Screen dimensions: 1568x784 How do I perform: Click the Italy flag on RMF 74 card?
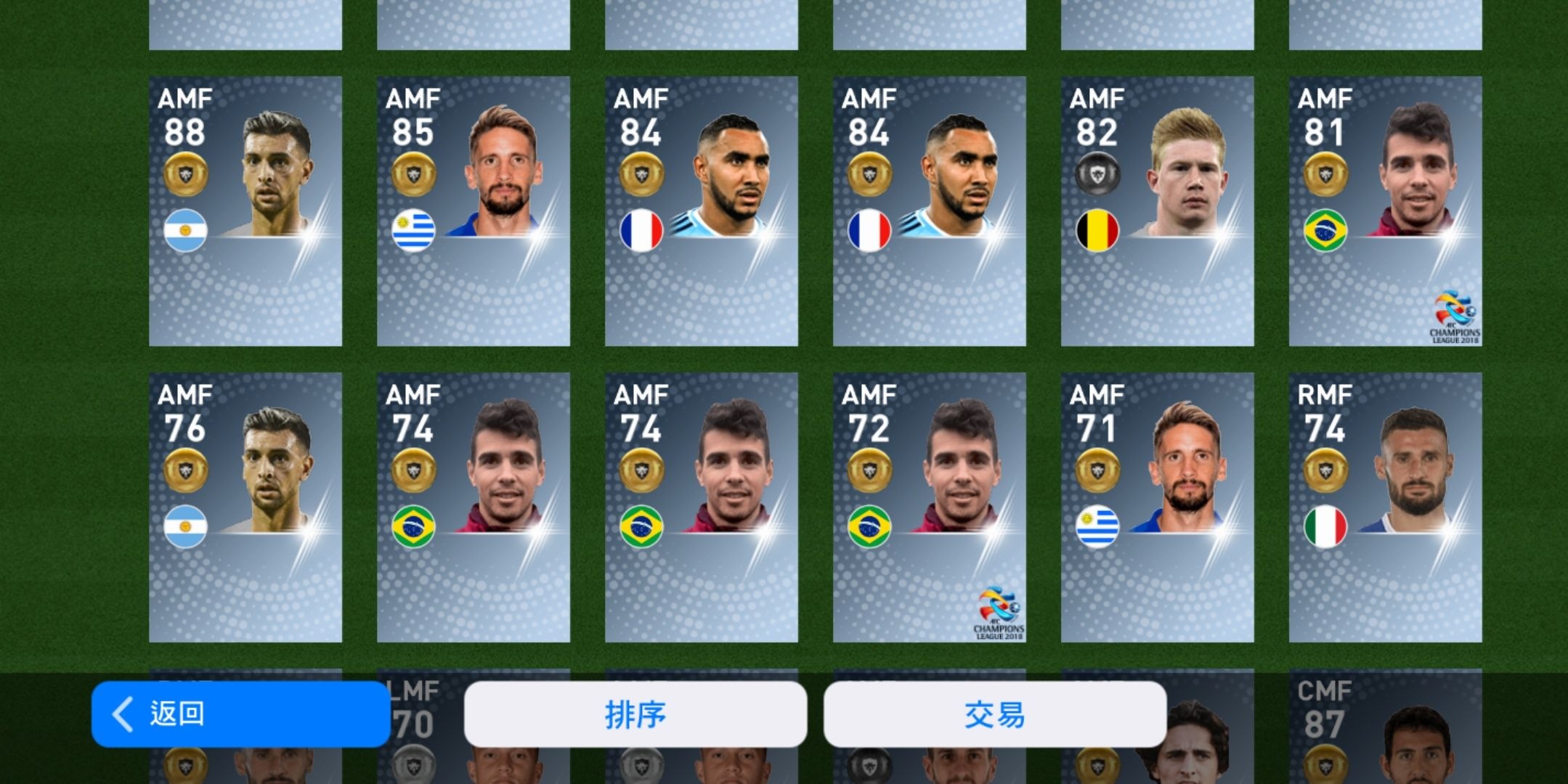click(1325, 527)
